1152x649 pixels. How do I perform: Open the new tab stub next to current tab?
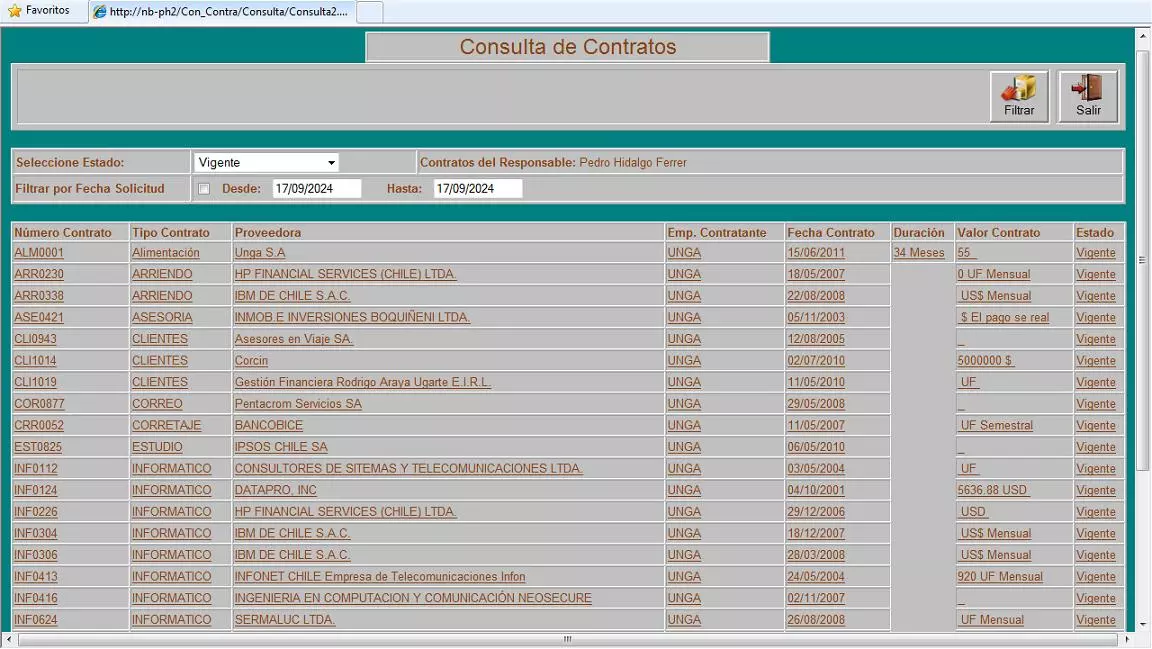[x=369, y=11]
